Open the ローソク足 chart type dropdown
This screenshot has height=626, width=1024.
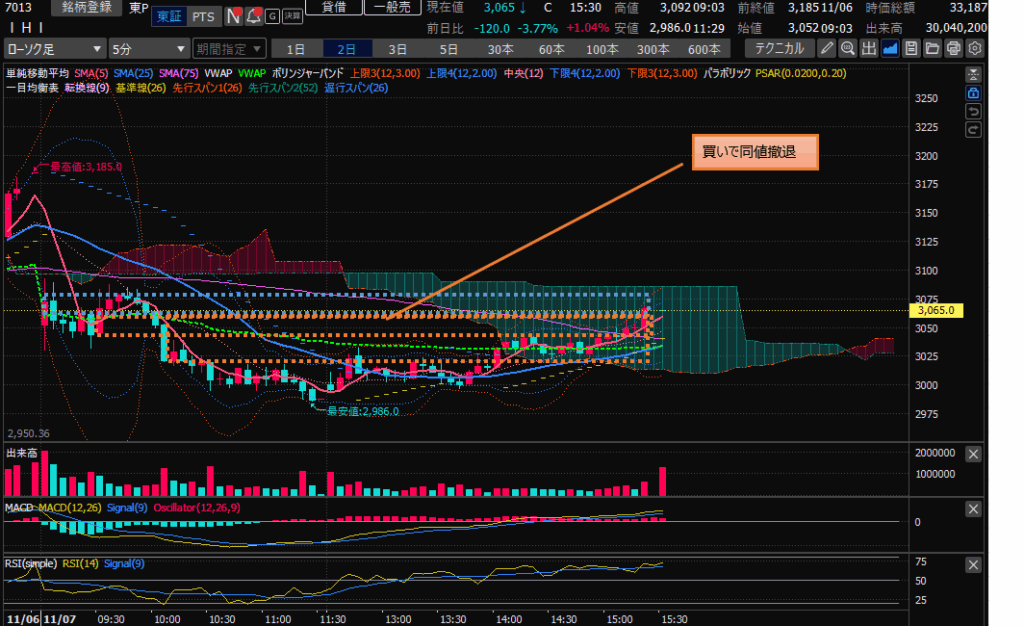tap(54, 49)
